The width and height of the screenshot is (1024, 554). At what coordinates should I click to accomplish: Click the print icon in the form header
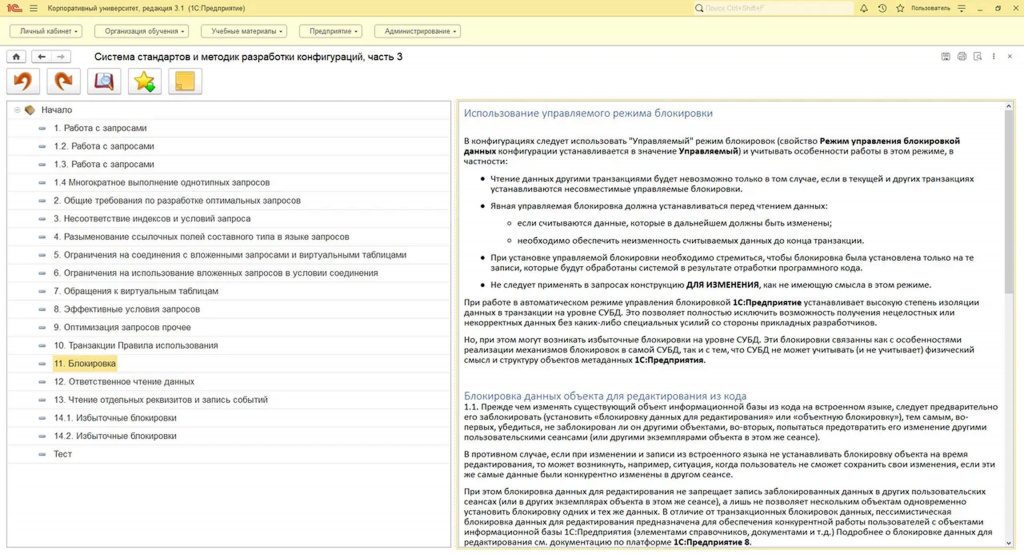[x=961, y=57]
